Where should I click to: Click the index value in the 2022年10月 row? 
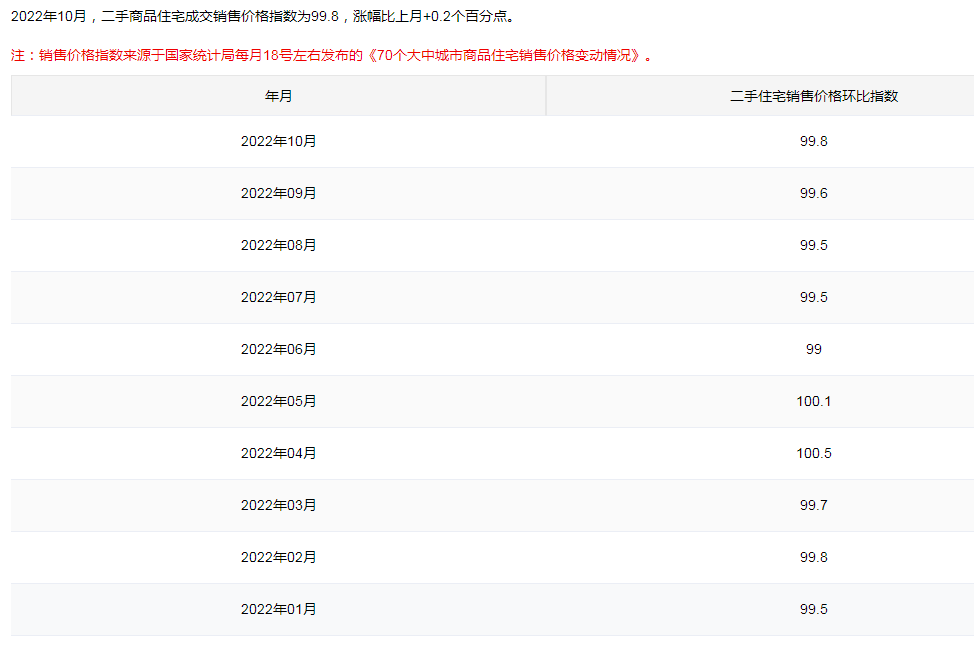point(813,141)
